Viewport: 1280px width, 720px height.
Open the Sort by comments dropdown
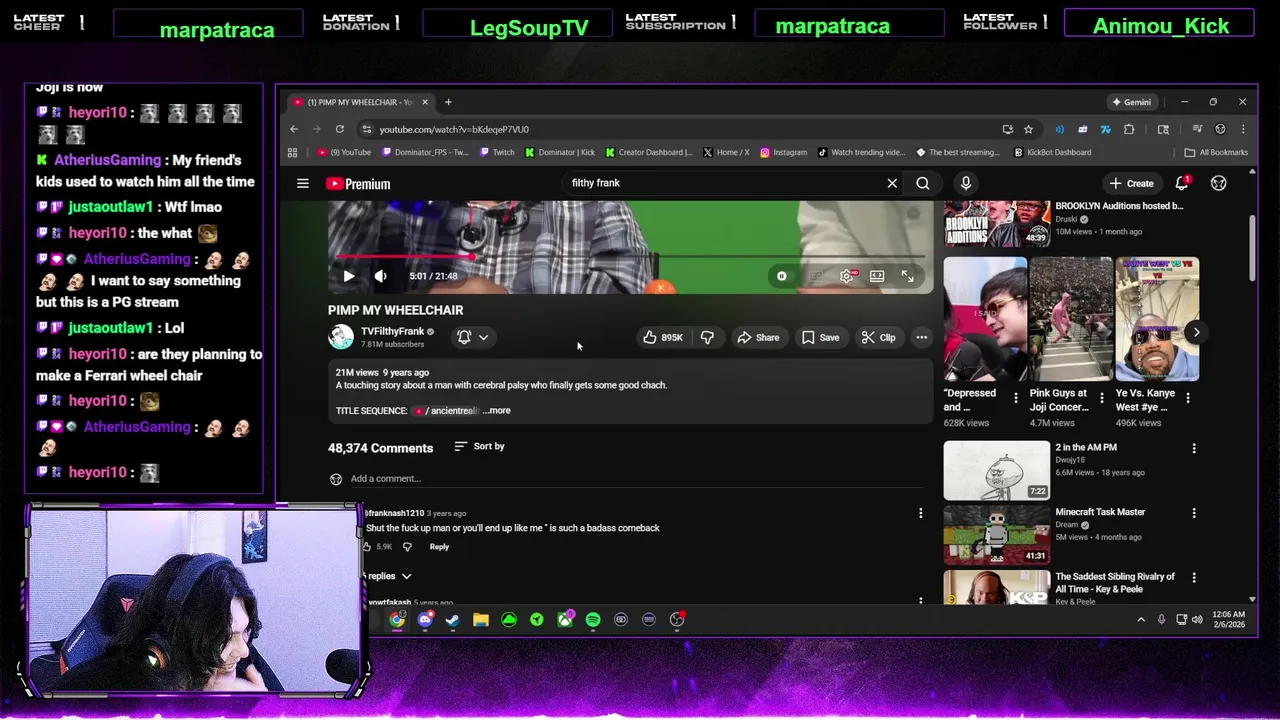coord(480,446)
